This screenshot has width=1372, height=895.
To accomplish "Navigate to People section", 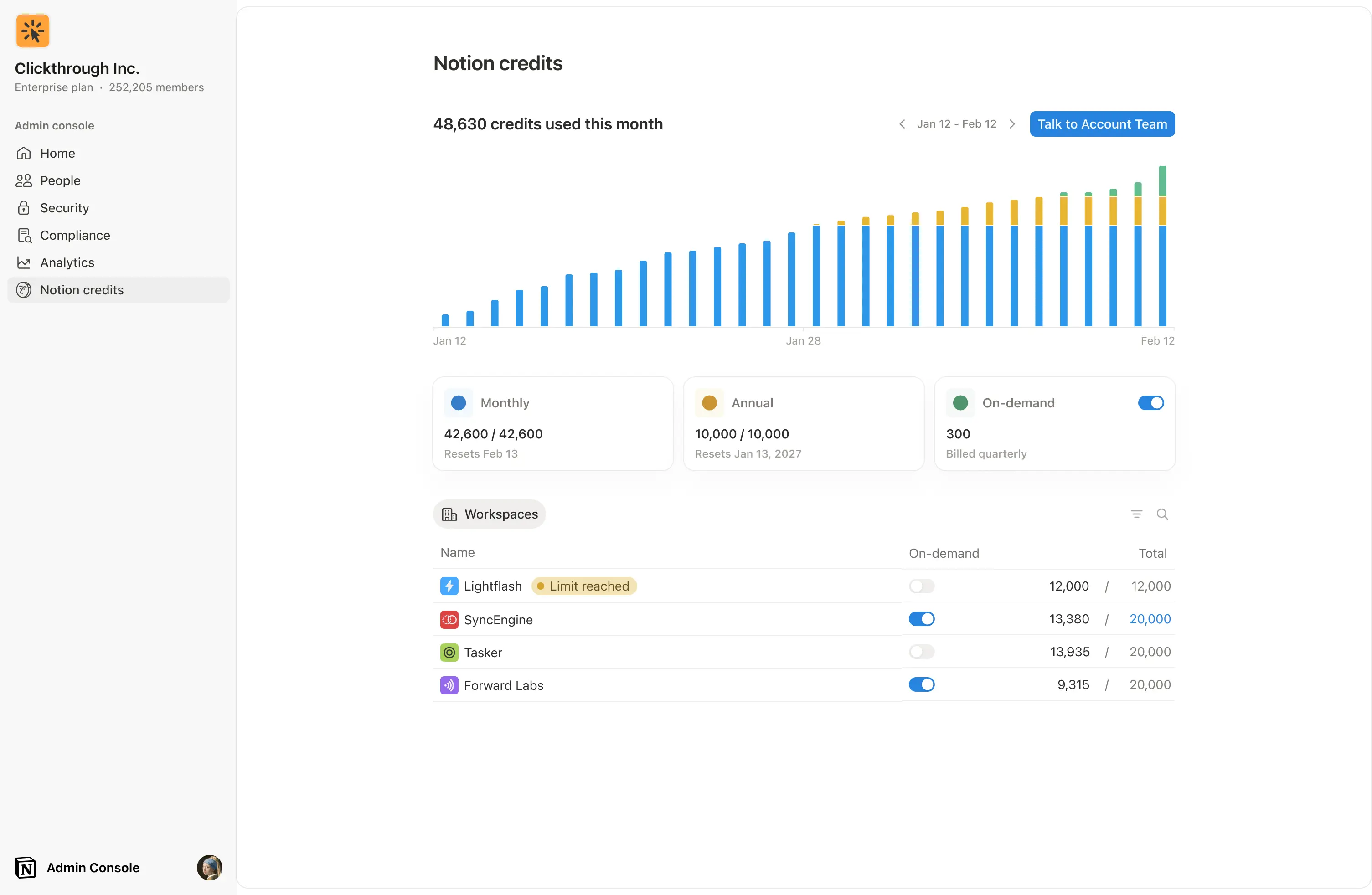I will point(118,180).
